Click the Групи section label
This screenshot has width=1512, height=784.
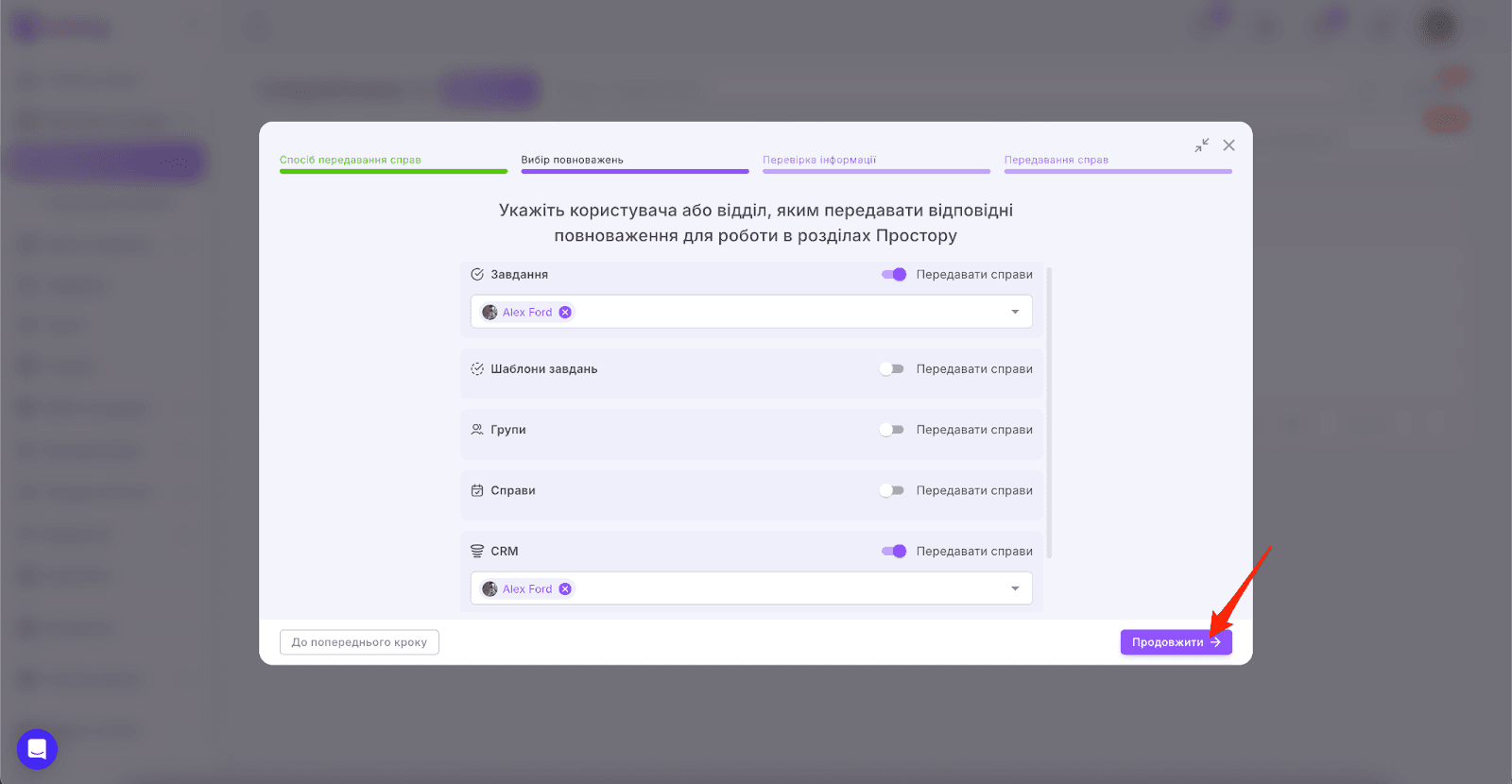click(x=508, y=430)
